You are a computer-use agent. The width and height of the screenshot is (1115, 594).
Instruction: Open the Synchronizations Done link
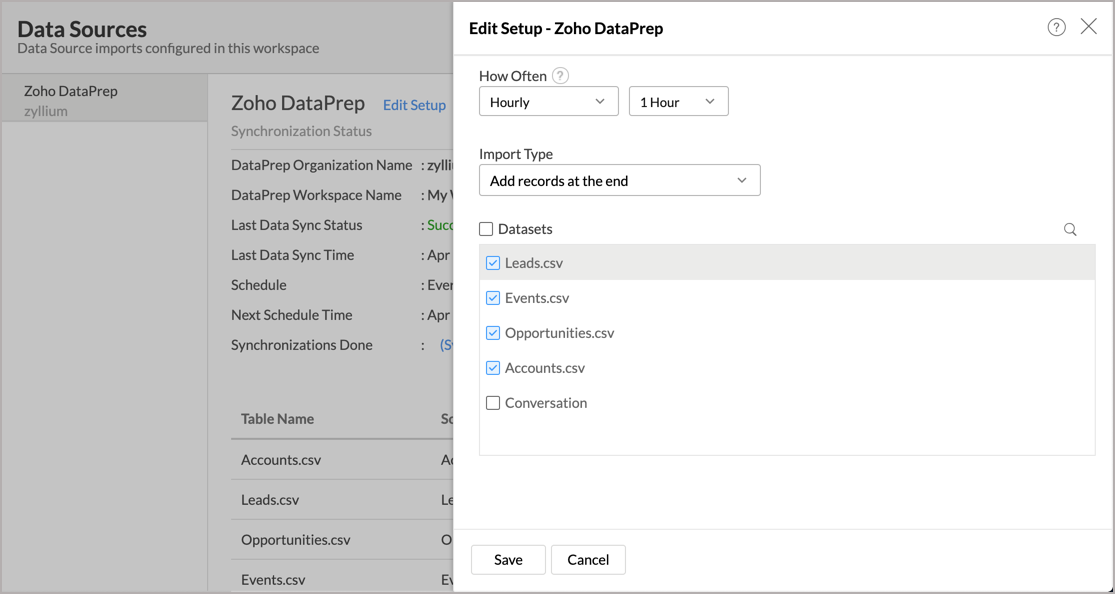pyautogui.click(x=452, y=344)
